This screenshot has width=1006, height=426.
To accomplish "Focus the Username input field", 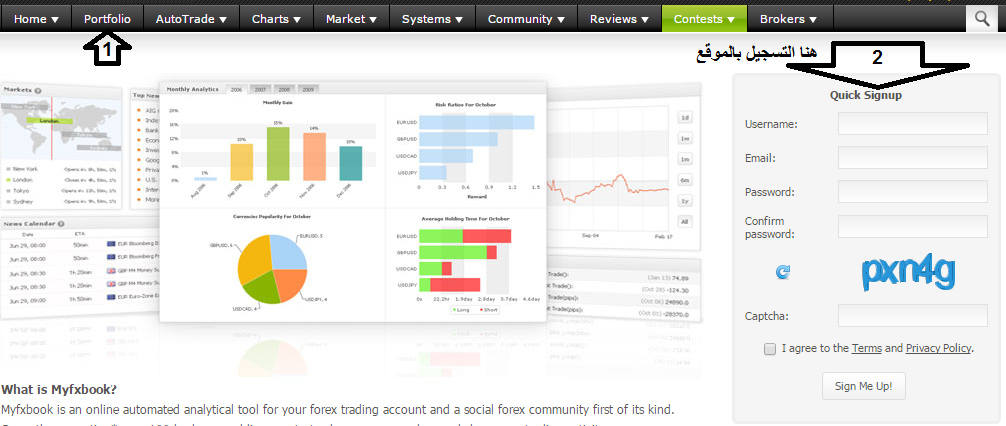I will [x=912, y=124].
